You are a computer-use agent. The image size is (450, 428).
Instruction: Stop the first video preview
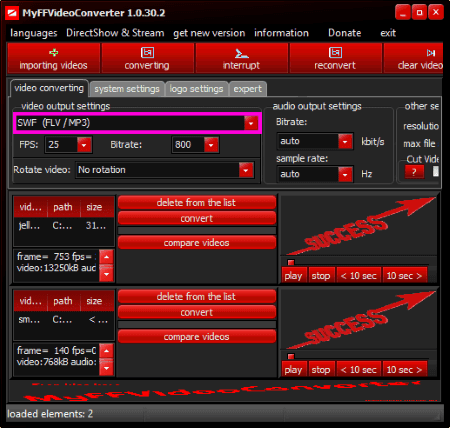(321, 276)
